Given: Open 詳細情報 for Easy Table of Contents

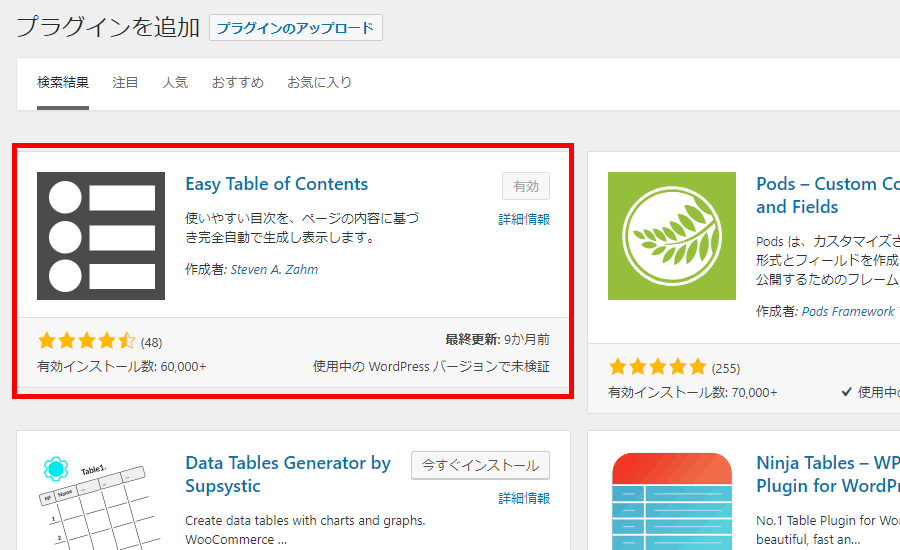Looking at the screenshot, I should click(524, 219).
